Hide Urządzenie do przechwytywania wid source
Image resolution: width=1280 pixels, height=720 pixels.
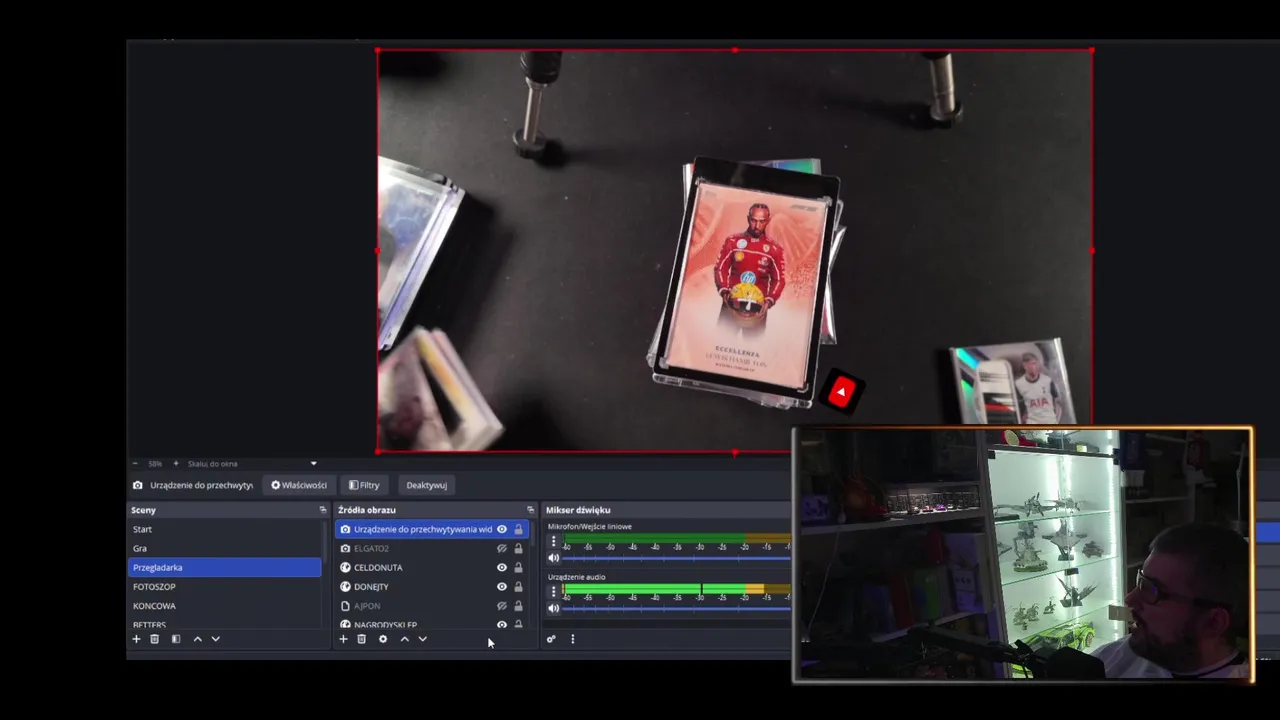(x=502, y=529)
